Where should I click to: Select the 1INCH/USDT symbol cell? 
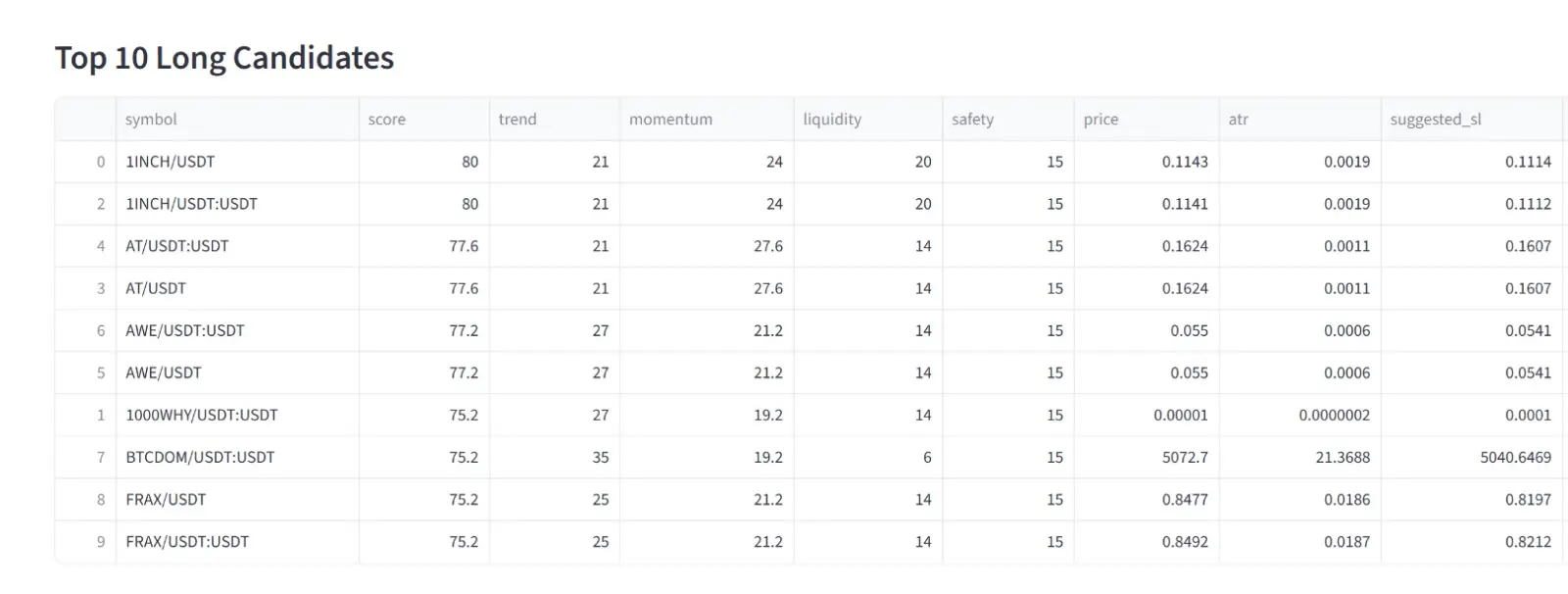(x=237, y=162)
